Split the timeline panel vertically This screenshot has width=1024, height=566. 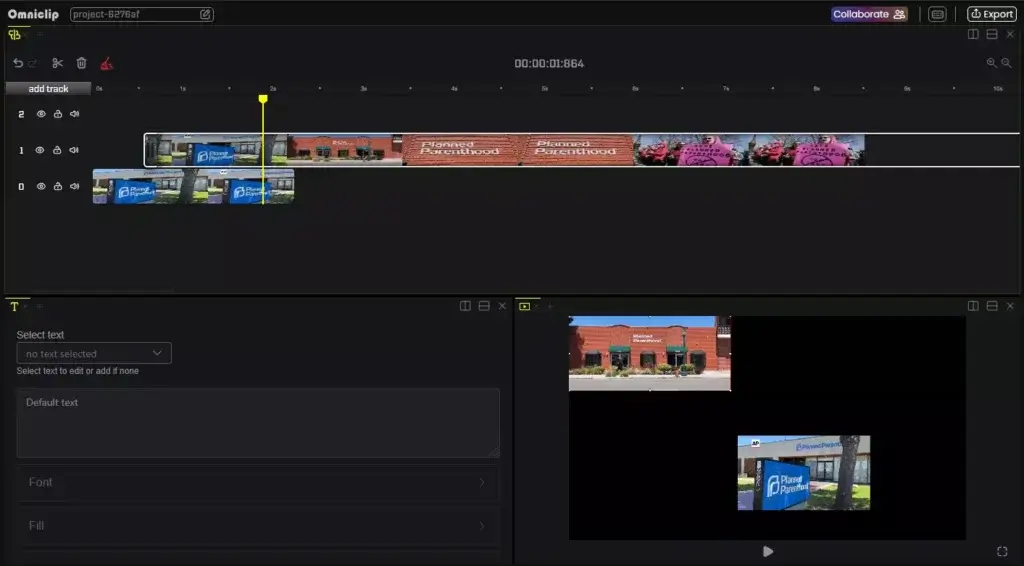973,34
